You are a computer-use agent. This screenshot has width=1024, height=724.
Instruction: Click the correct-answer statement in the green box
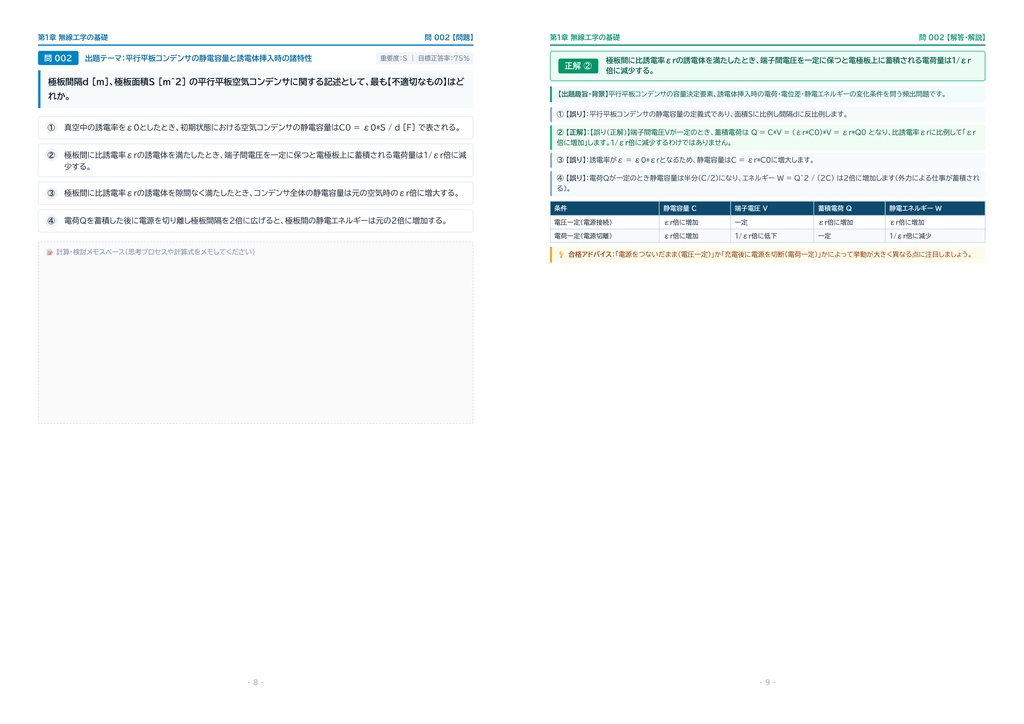coord(788,65)
